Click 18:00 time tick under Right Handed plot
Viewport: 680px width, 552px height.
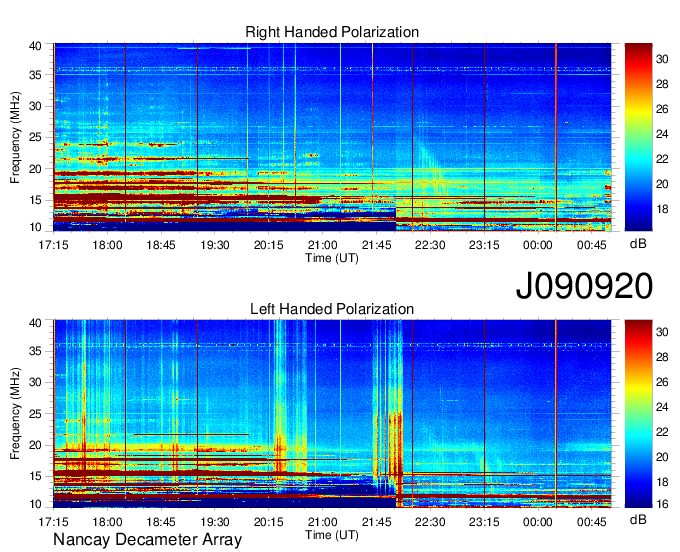107,245
